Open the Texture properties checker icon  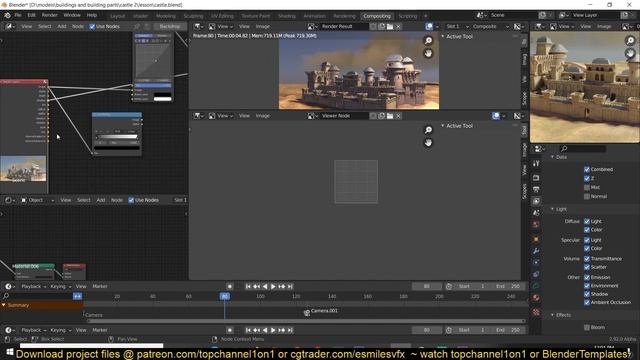pyautogui.click(x=536, y=312)
